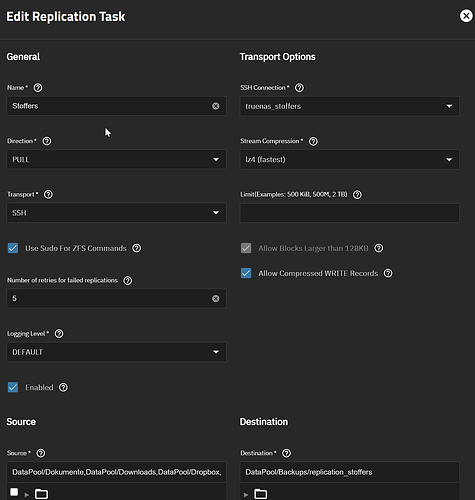Clear the number of retries value
This screenshot has height=500, width=475.
(x=216, y=298)
